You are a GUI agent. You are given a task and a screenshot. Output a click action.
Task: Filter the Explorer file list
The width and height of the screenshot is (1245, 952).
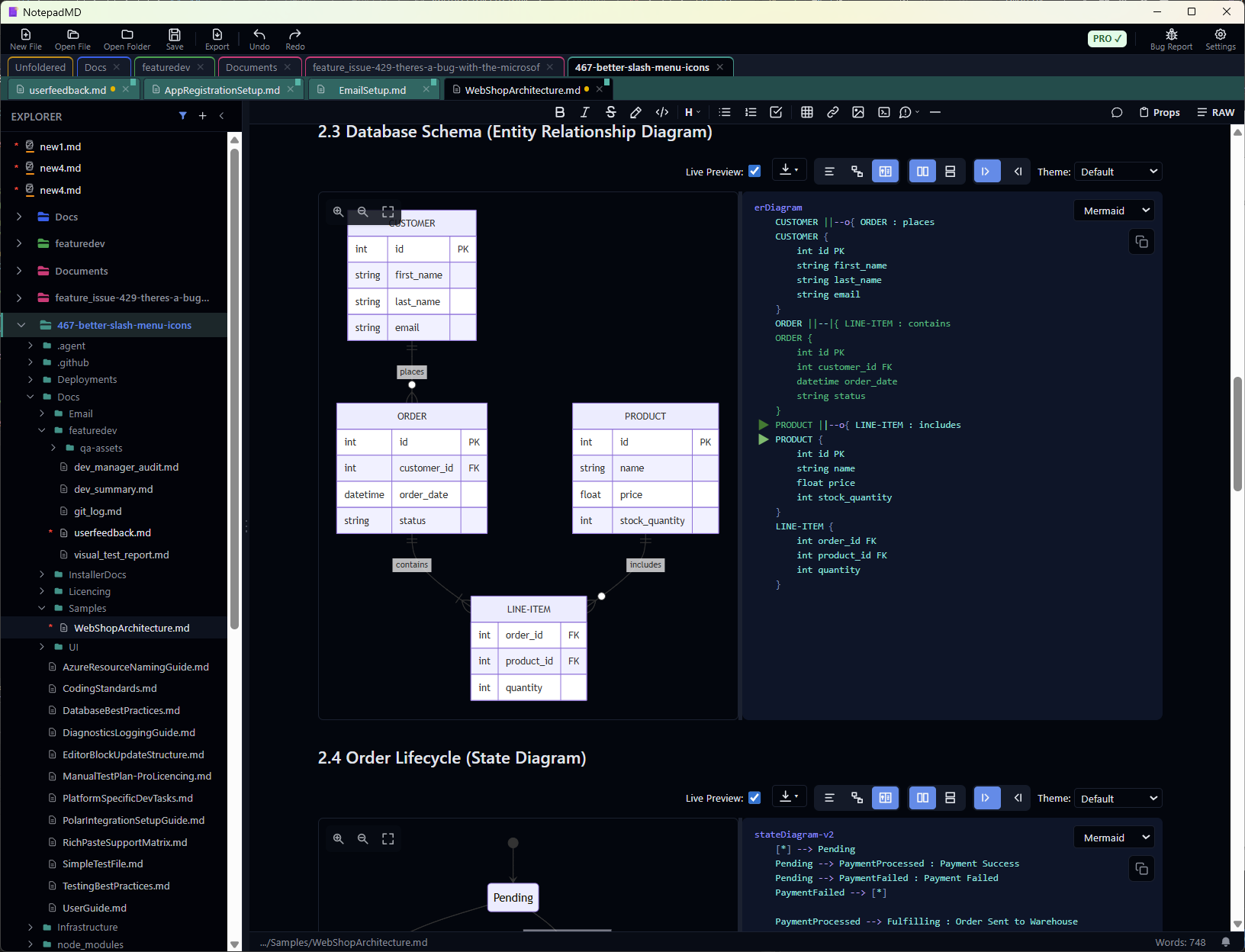point(183,116)
